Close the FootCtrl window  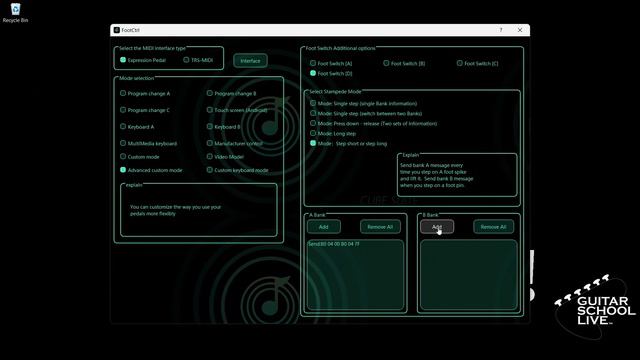pos(520,30)
